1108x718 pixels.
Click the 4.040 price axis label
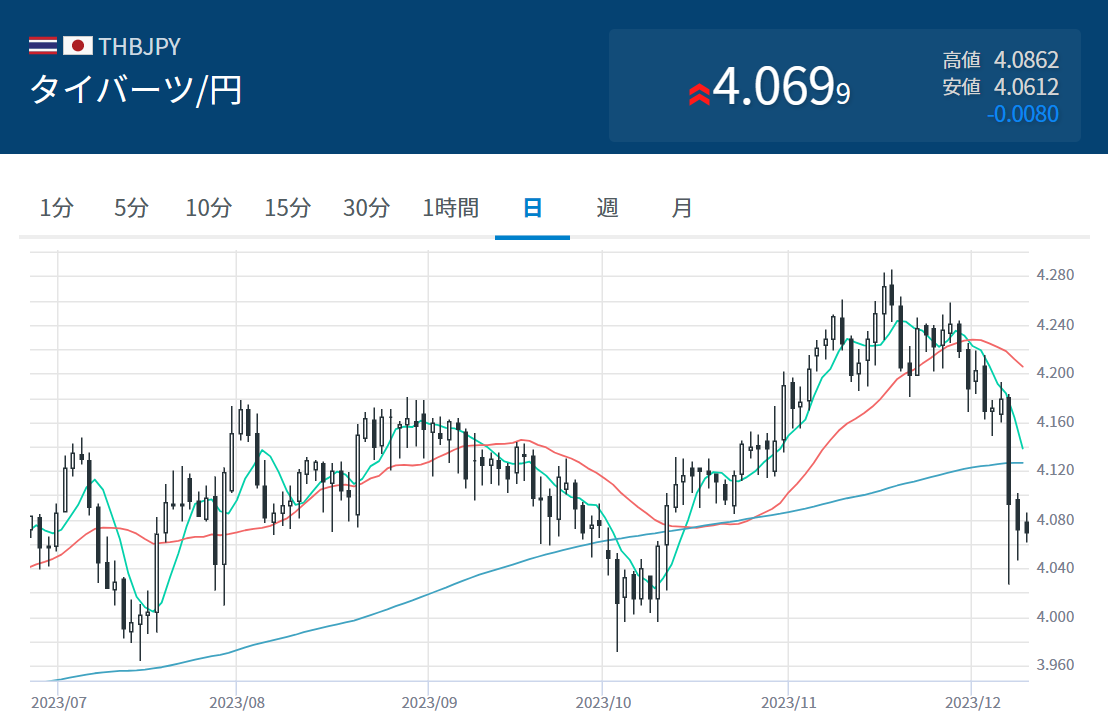coord(1055,568)
